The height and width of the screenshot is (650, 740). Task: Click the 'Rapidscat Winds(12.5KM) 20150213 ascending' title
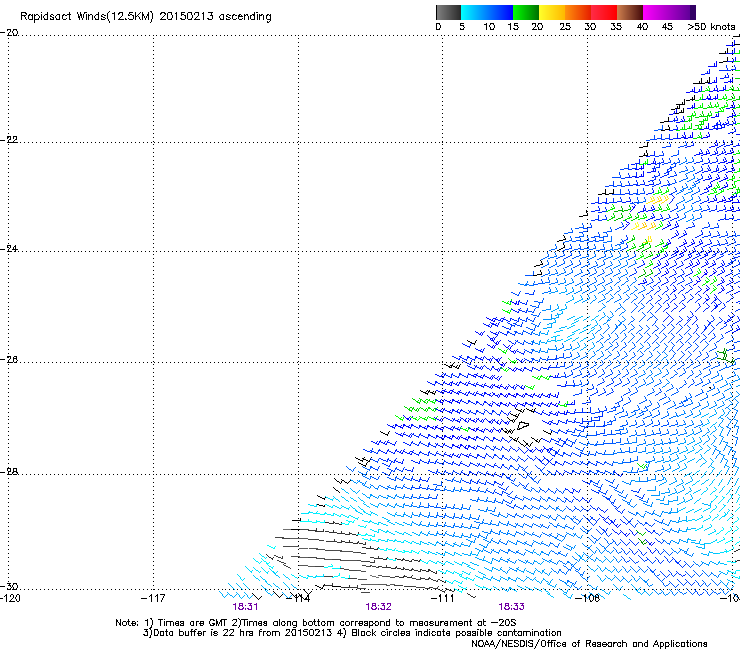pos(146,17)
